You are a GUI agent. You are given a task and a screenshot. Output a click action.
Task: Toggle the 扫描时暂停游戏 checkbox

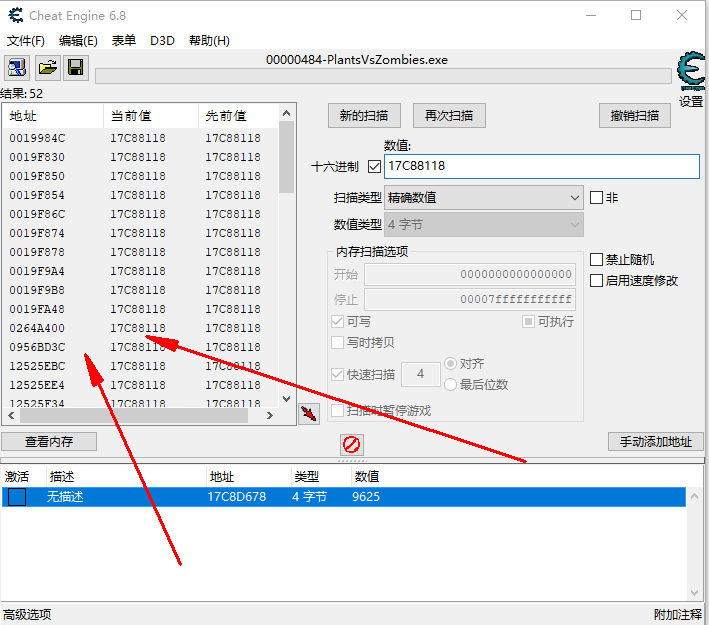(337, 411)
